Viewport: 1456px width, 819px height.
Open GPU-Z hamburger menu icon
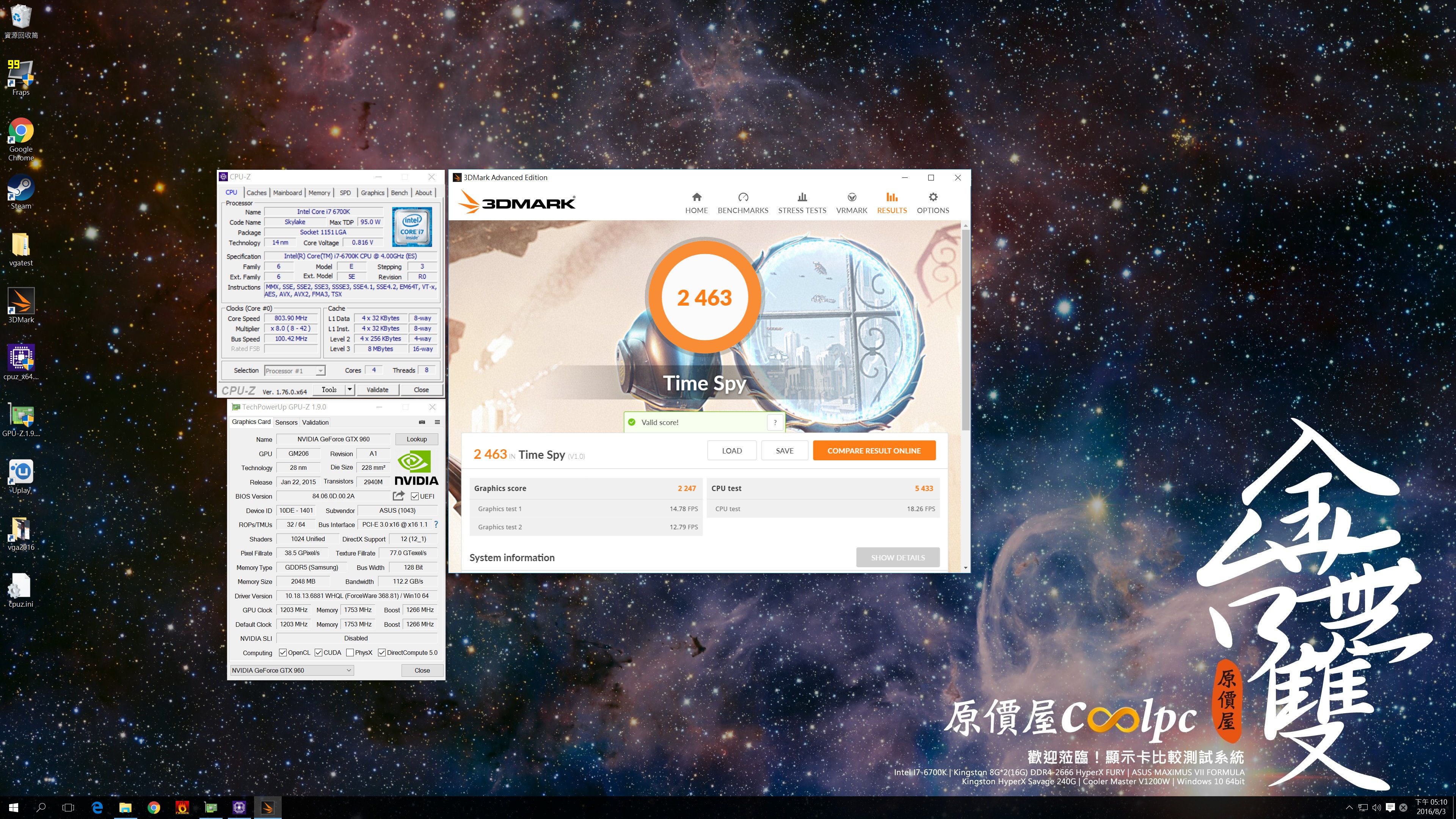pyautogui.click(x=437, y=422)
